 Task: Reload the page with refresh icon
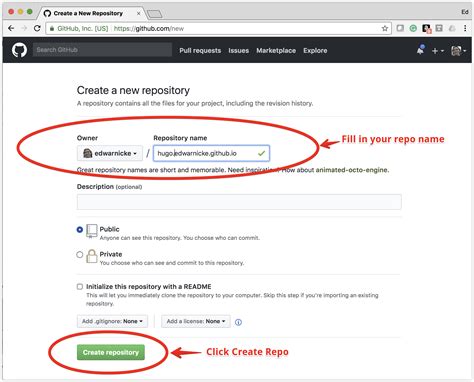[37, 28]
